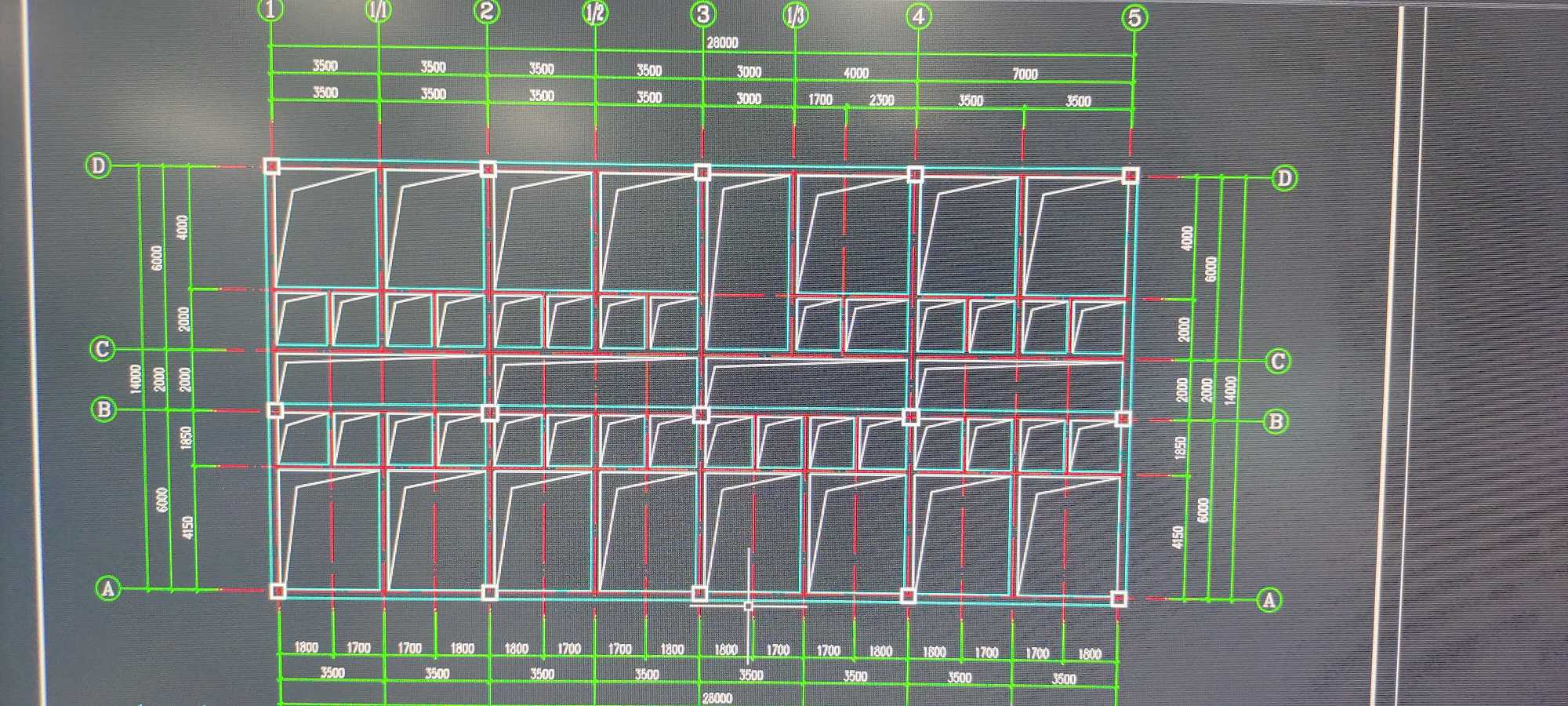Select the axis bubble labeled 1/1

point(379,10)
